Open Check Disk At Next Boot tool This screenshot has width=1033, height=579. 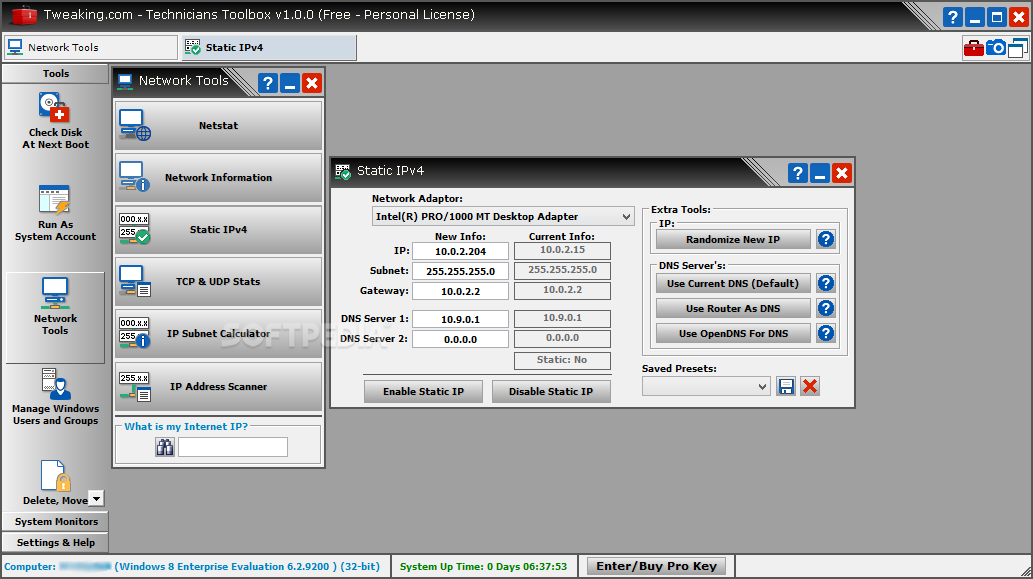coord(55,121)
